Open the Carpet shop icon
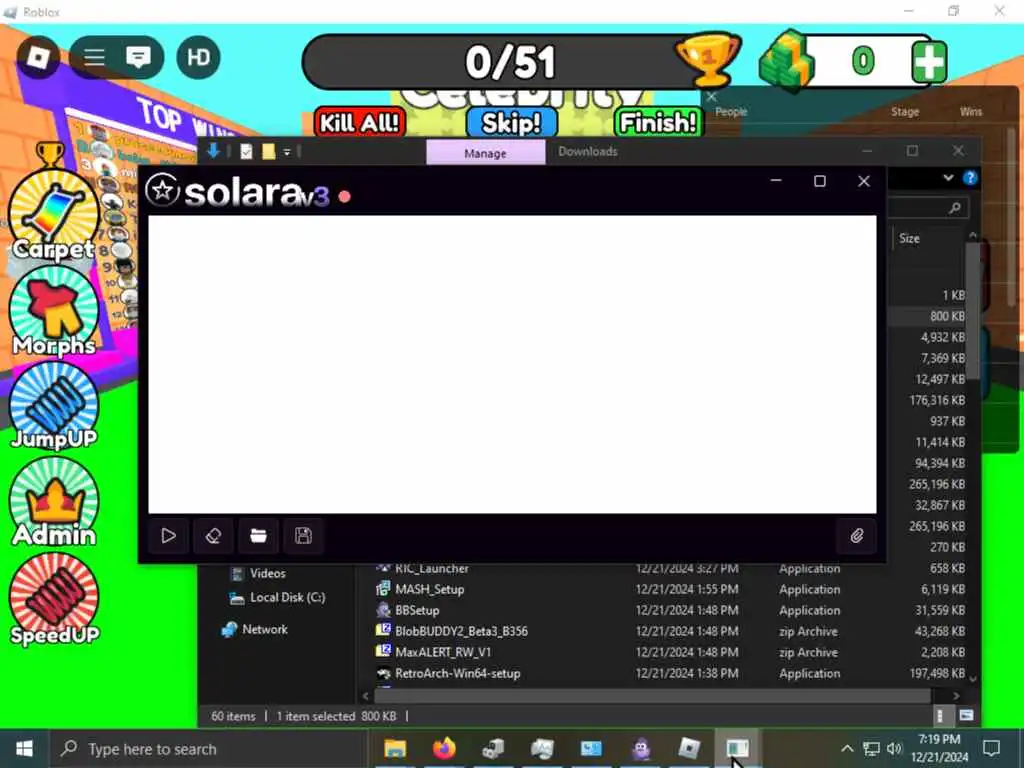The width and height of the screenshot is (1024, 768). [54, 217]
